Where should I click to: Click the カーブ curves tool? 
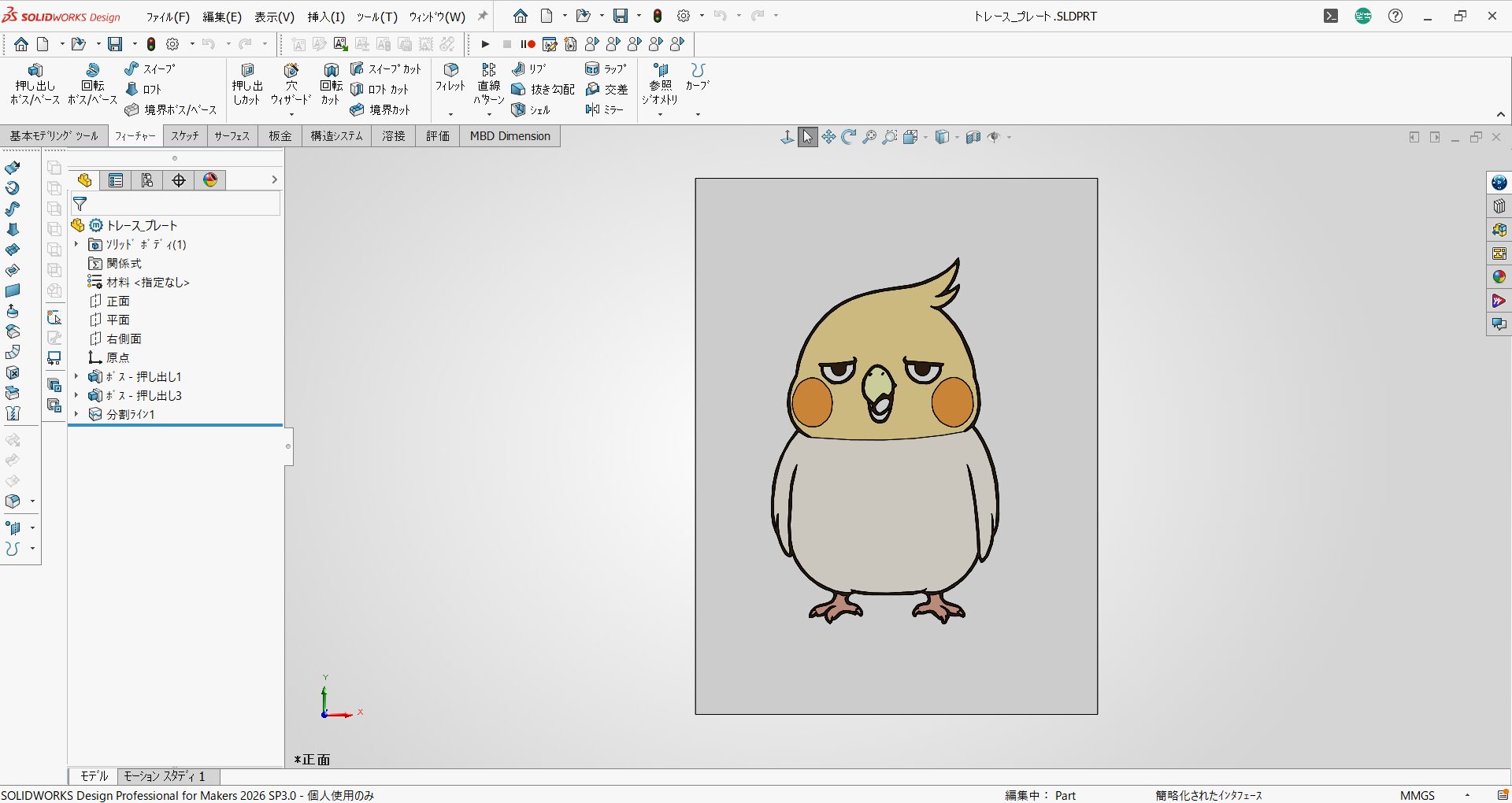pos(698,76)
